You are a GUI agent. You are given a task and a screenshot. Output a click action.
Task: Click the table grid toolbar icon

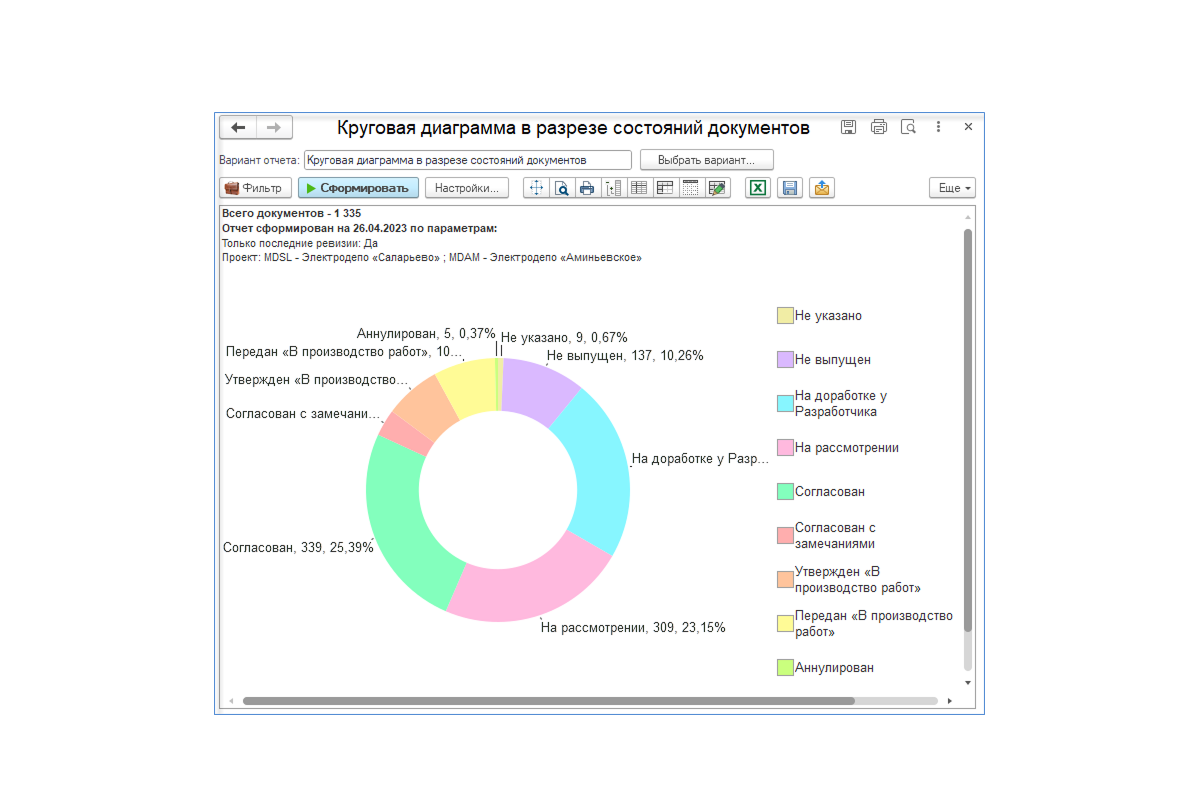pyautogui.click(x=639, y=188)
